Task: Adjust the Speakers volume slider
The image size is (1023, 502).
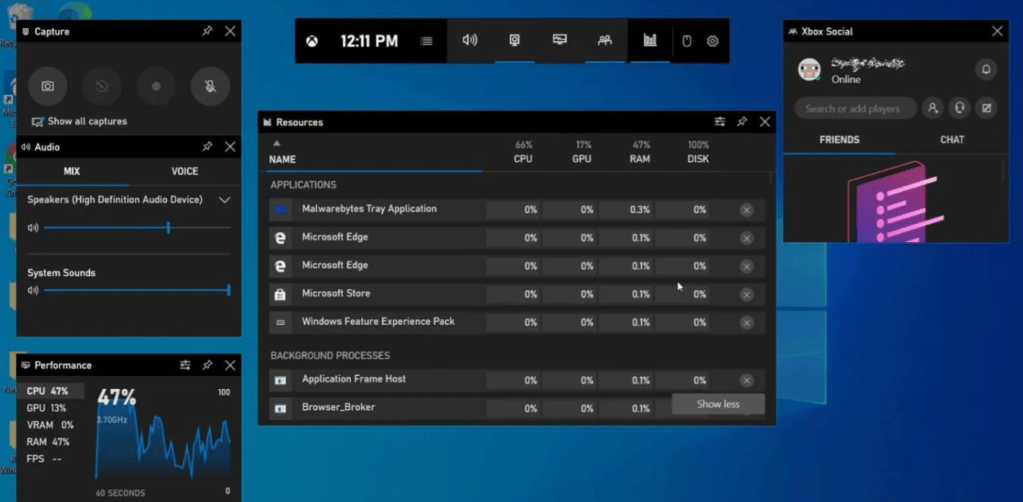Action: 137,228
